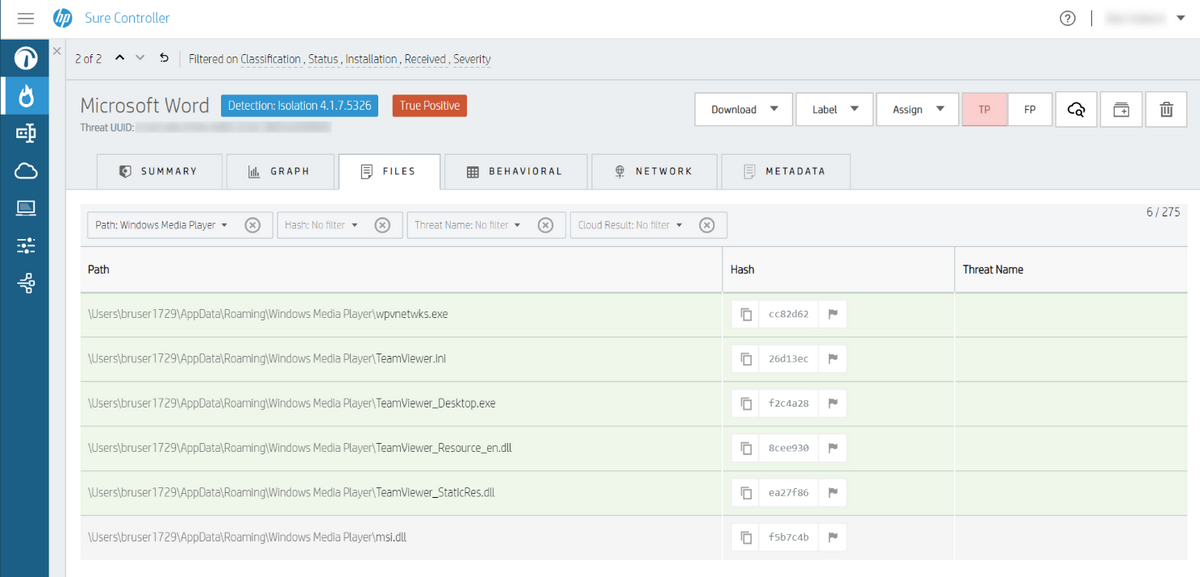Open the cloud sidebar icon
Viewport: 1200px width, 577px height.
26,171
